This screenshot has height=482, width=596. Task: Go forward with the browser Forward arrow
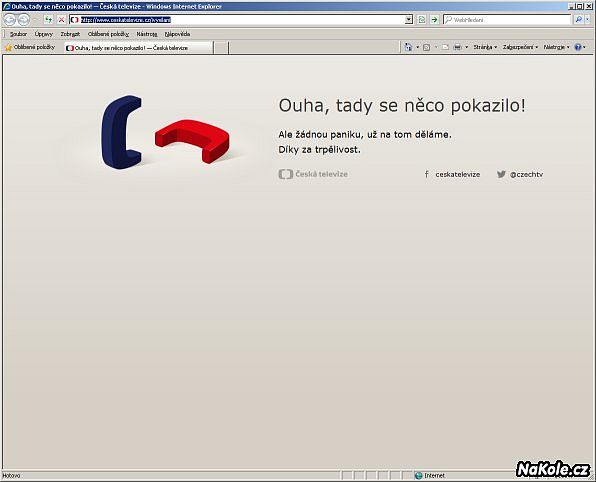point(24,19)
